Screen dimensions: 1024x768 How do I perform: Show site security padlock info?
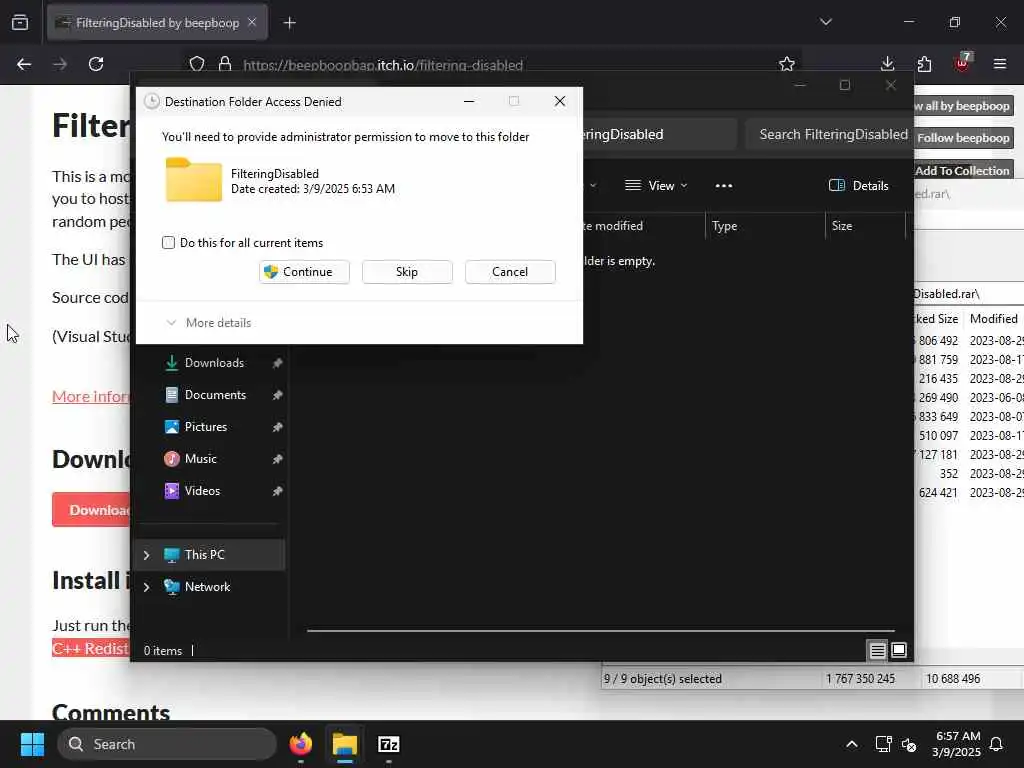pyautogui.click(x=225, y=64)
